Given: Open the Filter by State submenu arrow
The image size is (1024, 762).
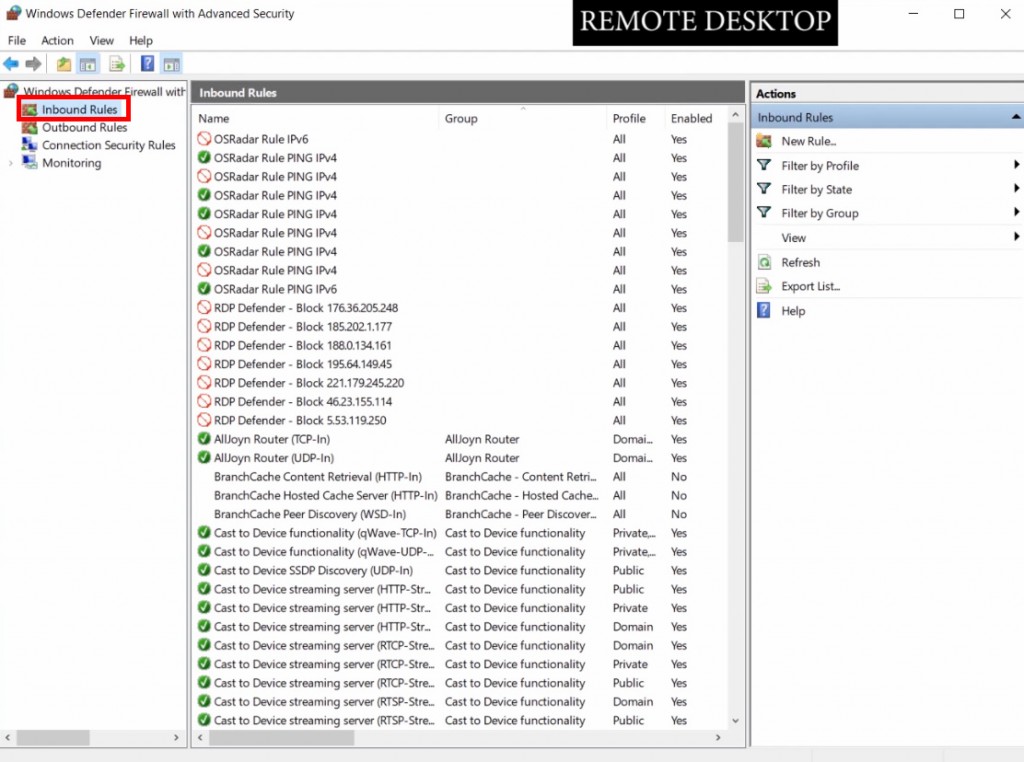Looking at the screenshot, I should [1016, 188].
